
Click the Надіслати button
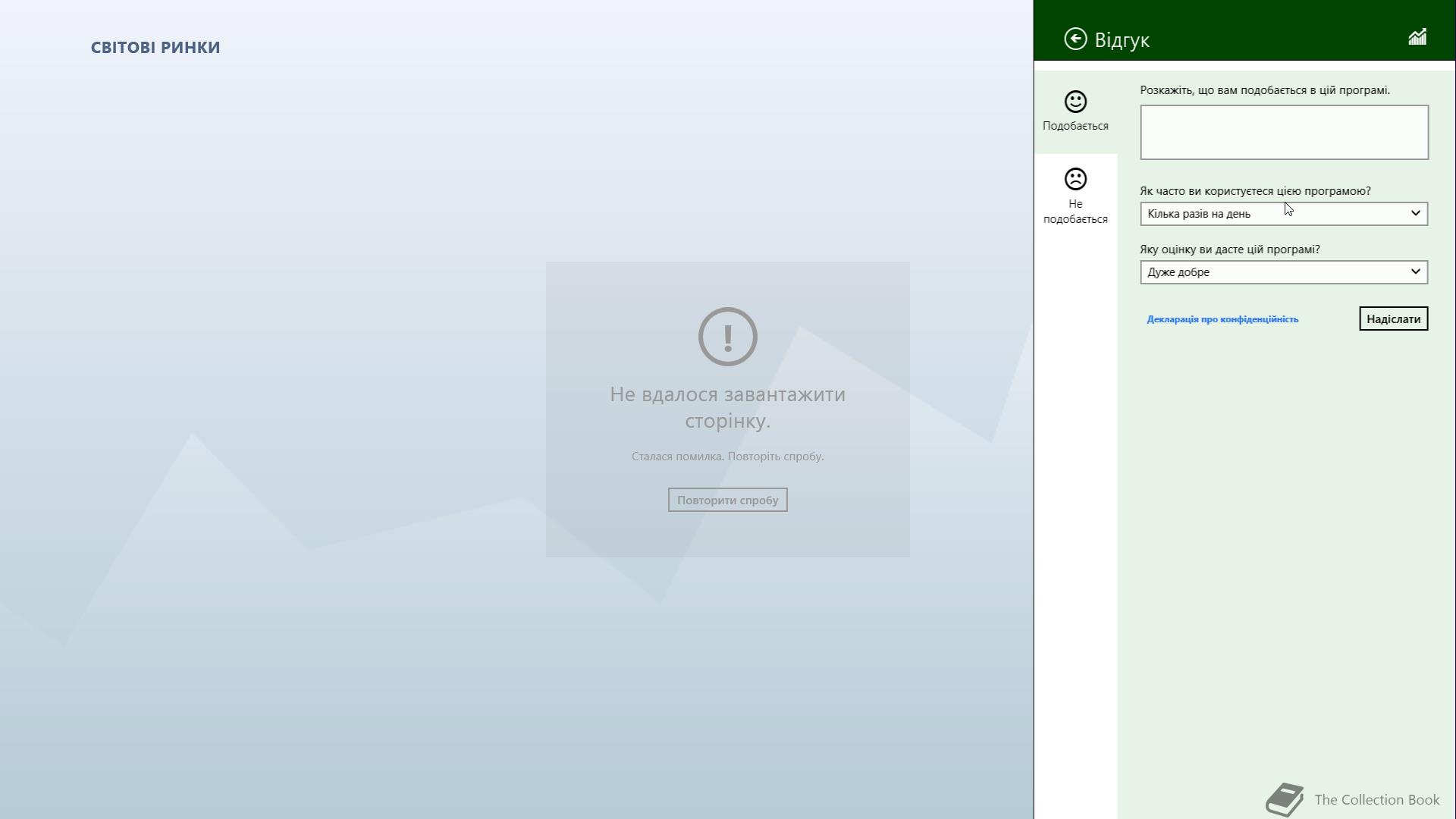pos(1393,319)
